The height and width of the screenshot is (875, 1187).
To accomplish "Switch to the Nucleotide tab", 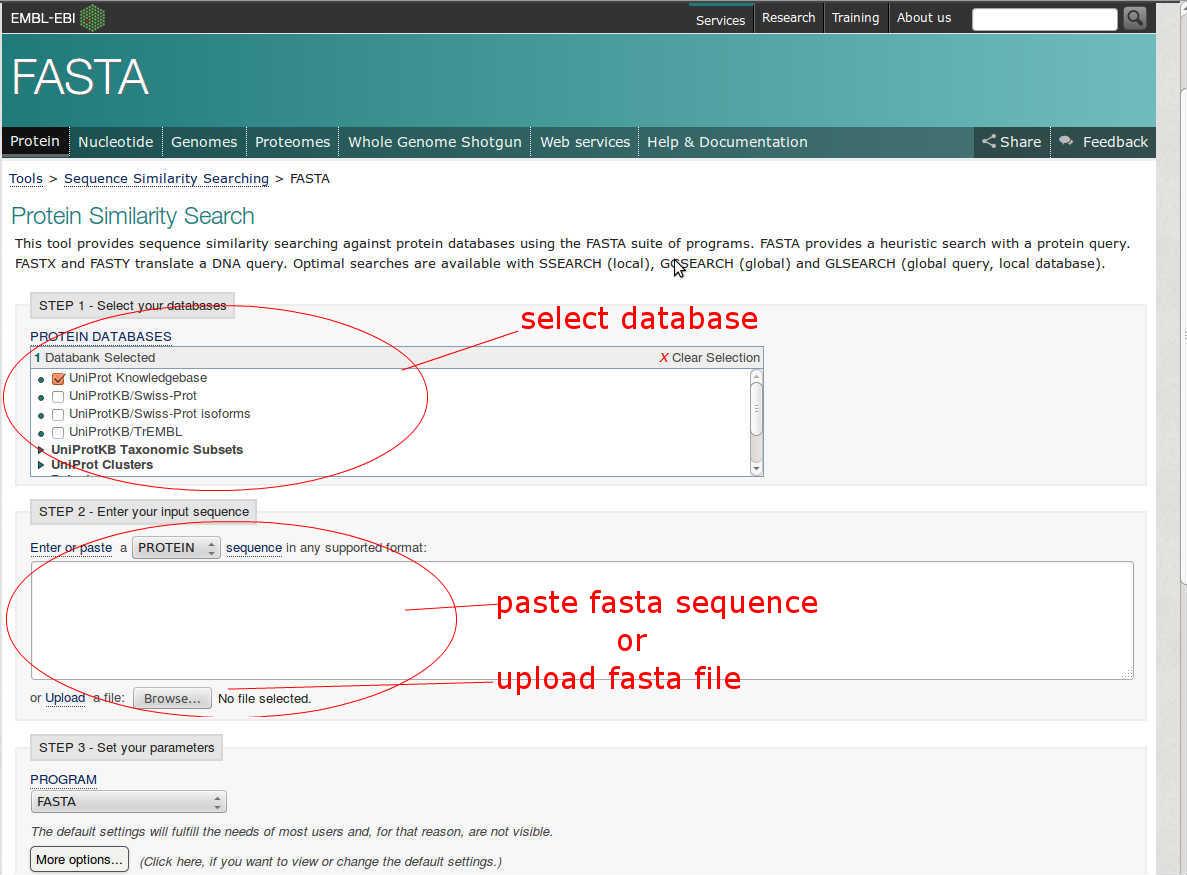I will tap(116, 142).
